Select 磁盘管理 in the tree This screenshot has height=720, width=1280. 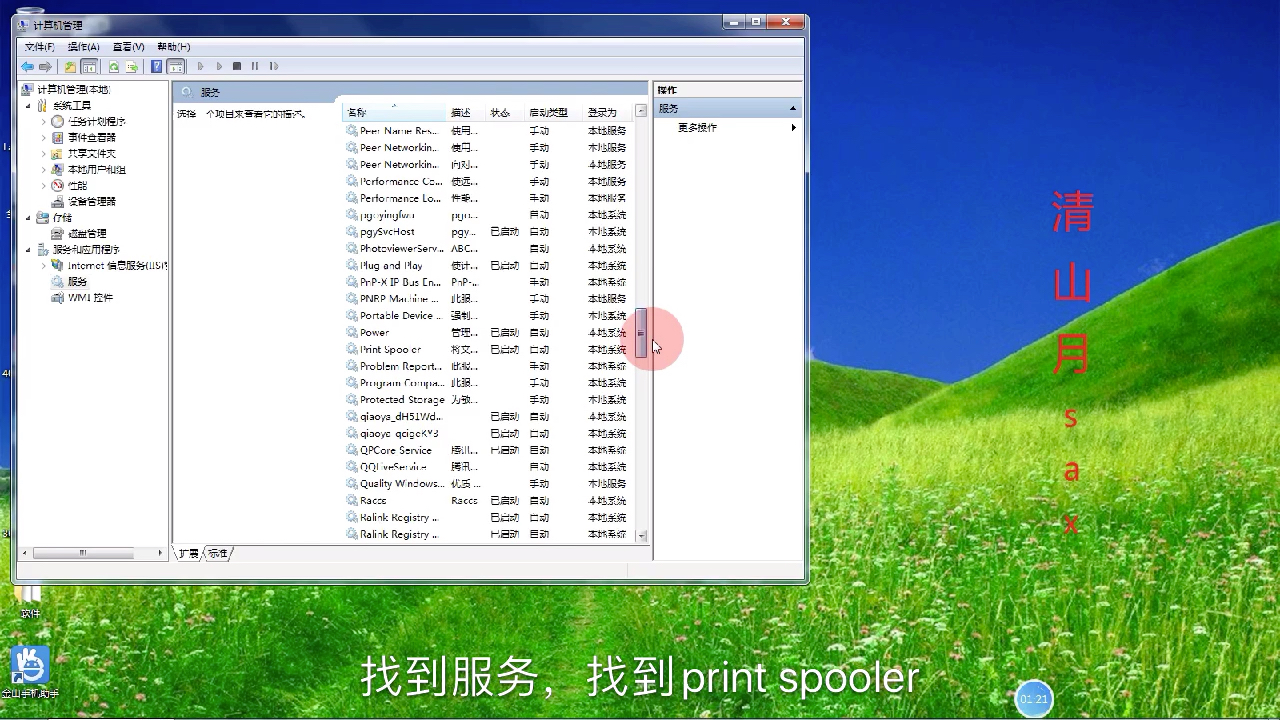[x=87, y=234]
